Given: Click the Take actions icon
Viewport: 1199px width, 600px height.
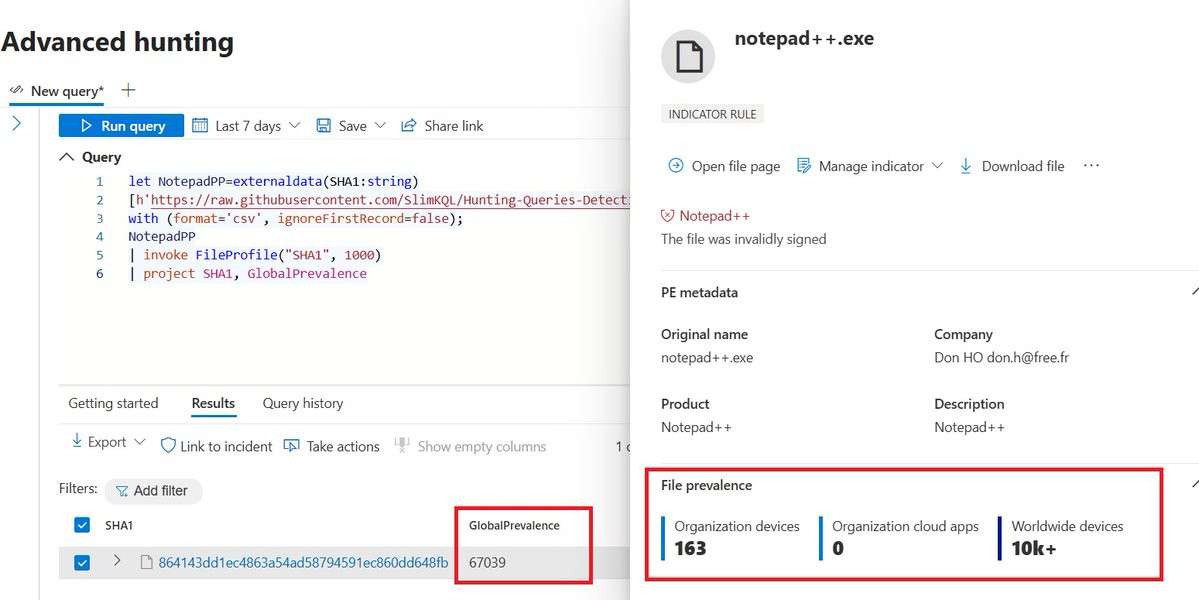Looking at the screenshot, I should 291,446.
